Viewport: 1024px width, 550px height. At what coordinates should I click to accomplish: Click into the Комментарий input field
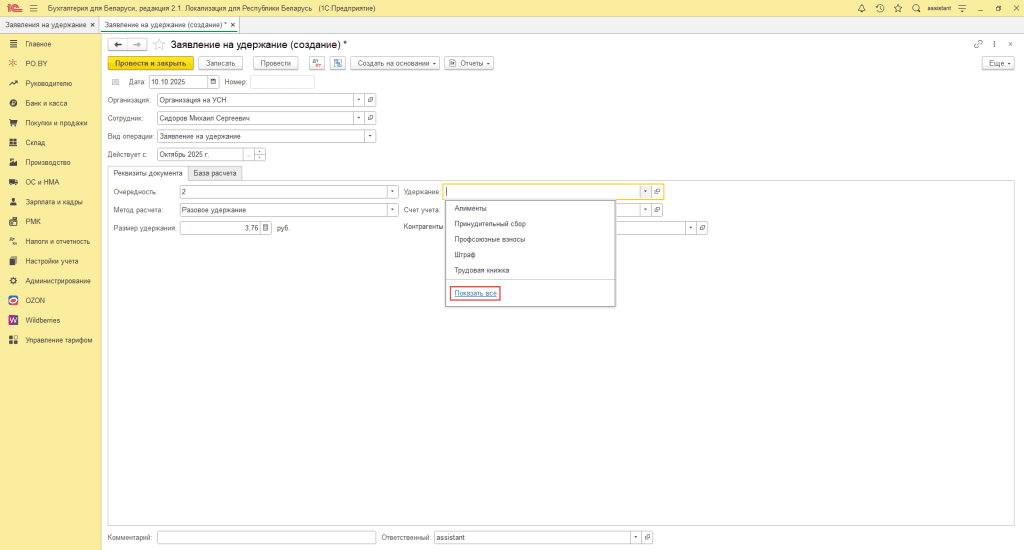coord(266,537)
